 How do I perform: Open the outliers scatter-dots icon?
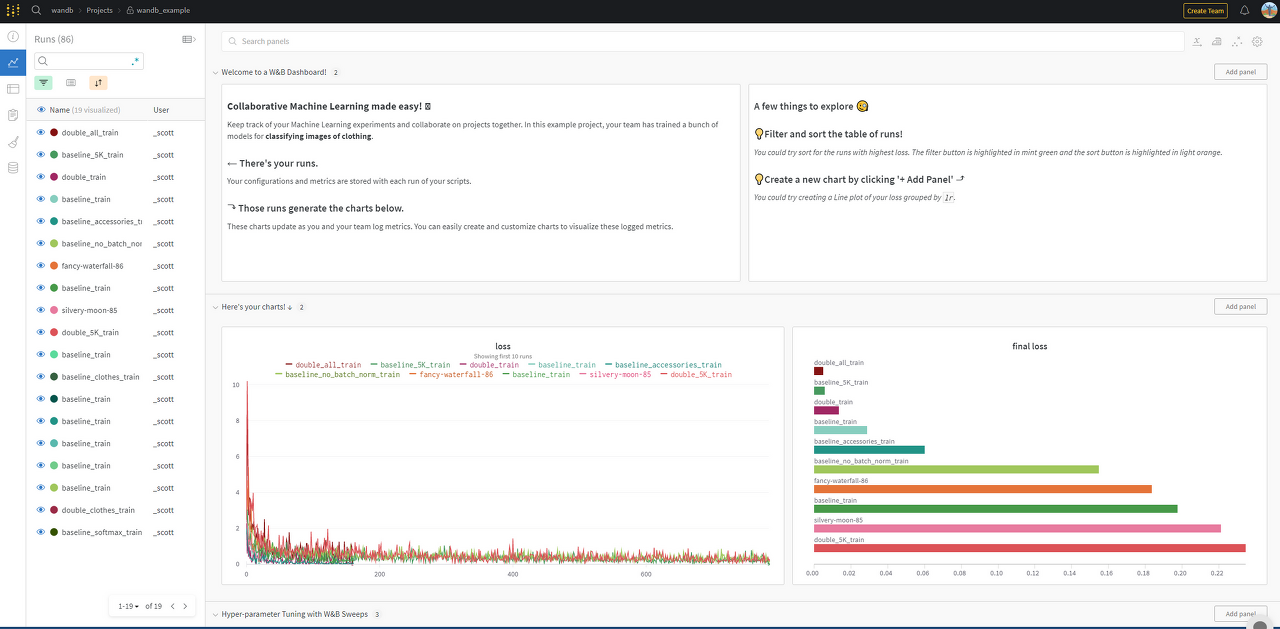pyautogui.click(x=1238, y=41)
